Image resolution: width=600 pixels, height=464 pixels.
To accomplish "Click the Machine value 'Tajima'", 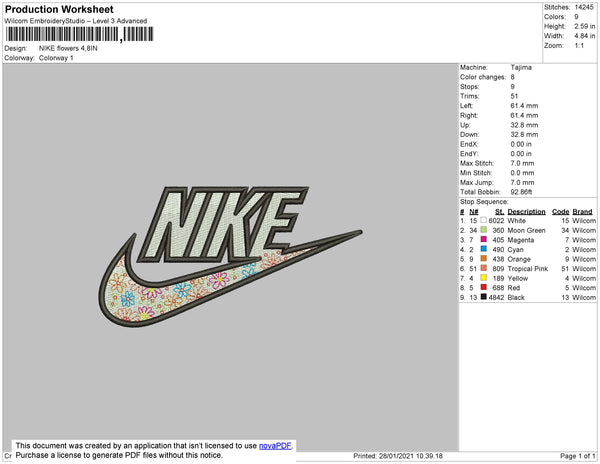I will click(x=521, y=67).
